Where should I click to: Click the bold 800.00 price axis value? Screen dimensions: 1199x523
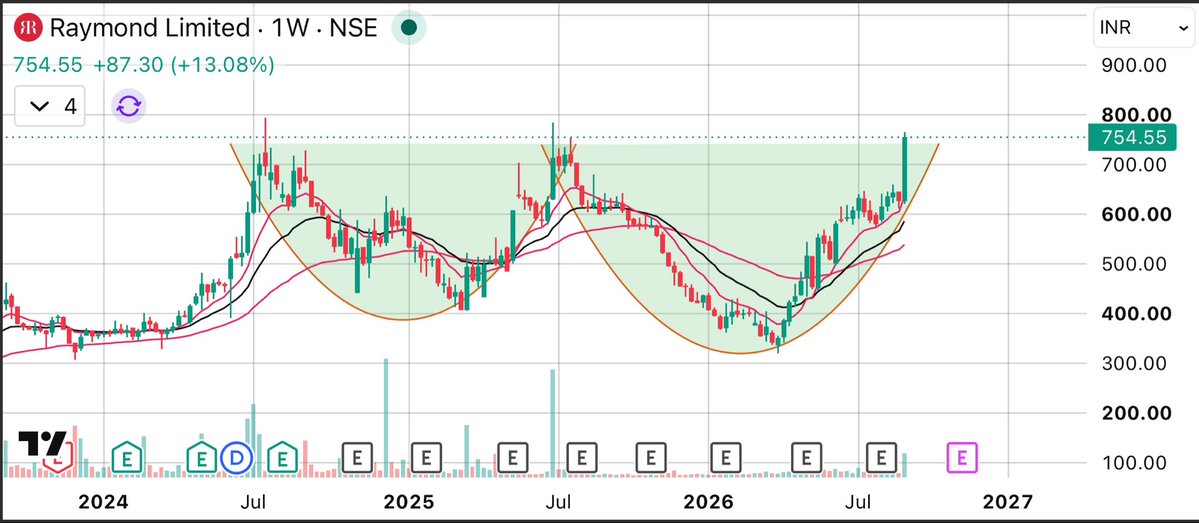[x=1134, y=115]
